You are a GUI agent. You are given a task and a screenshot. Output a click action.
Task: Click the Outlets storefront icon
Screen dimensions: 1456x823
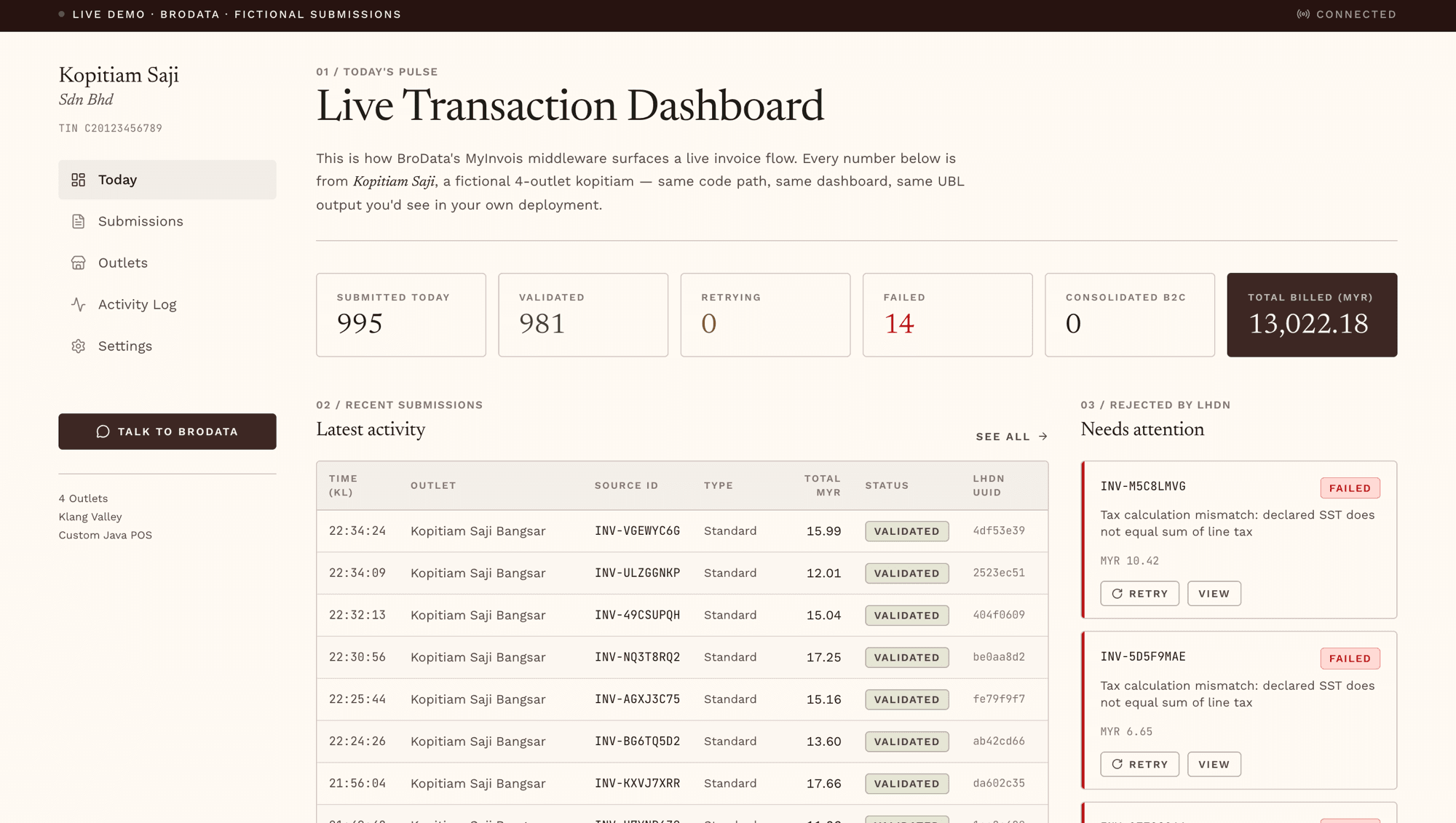pyautogui.click(x=78, y=263)
